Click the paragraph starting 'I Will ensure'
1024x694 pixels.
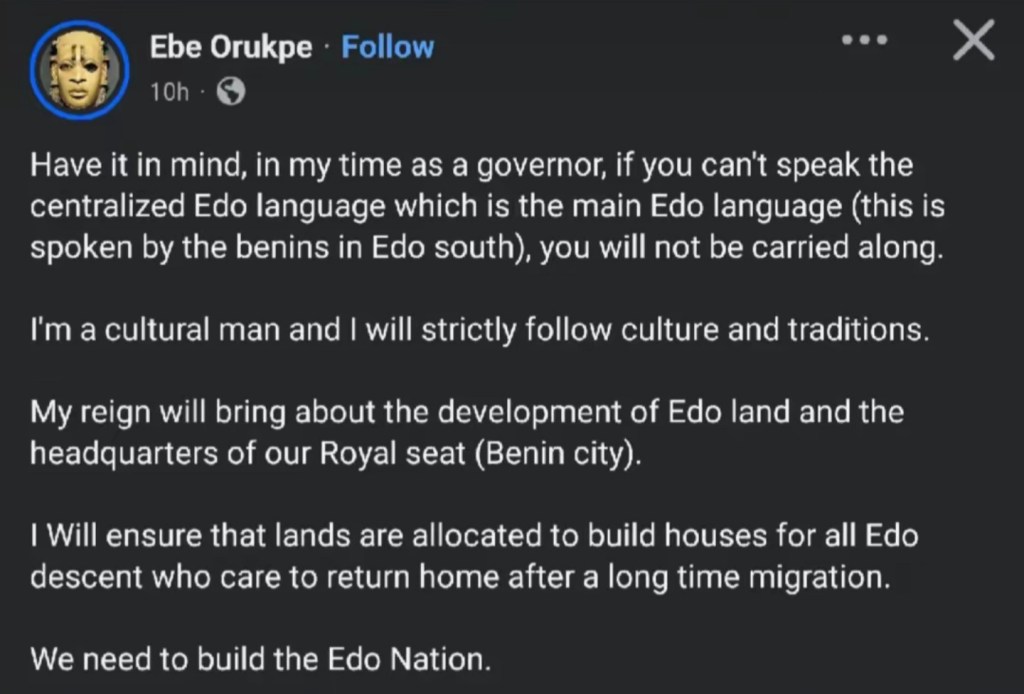474,557
